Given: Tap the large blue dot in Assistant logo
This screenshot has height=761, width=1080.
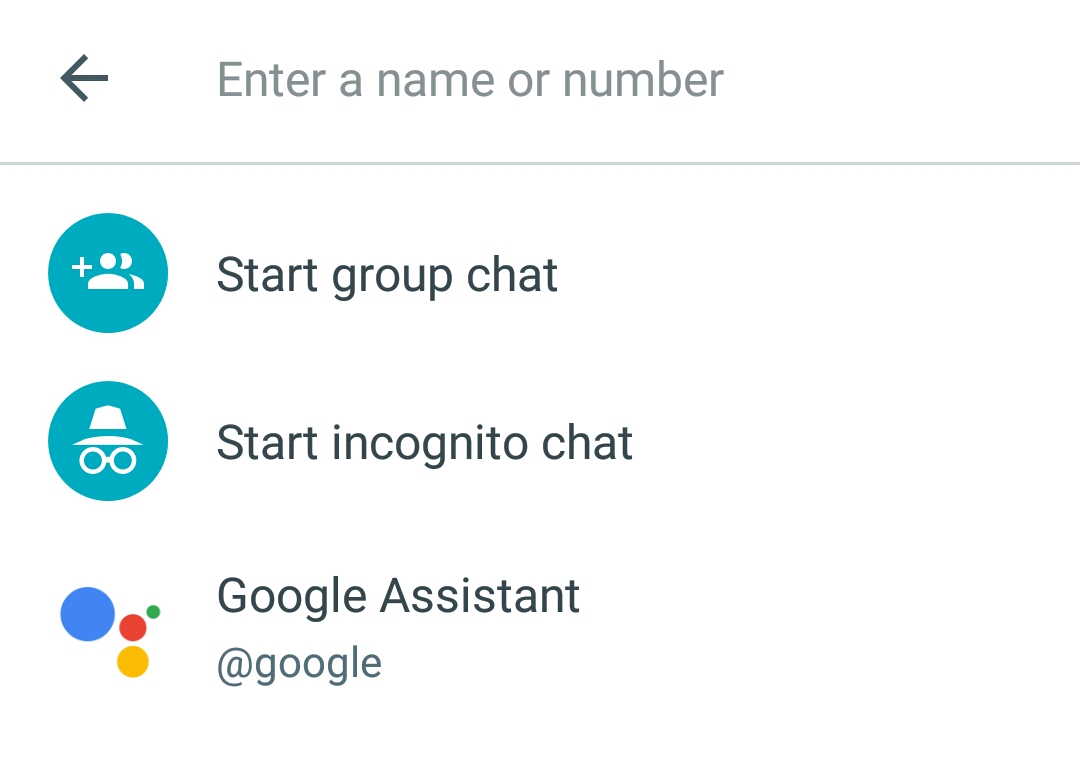Looking at the screenshot, I should tap(88, 614).
